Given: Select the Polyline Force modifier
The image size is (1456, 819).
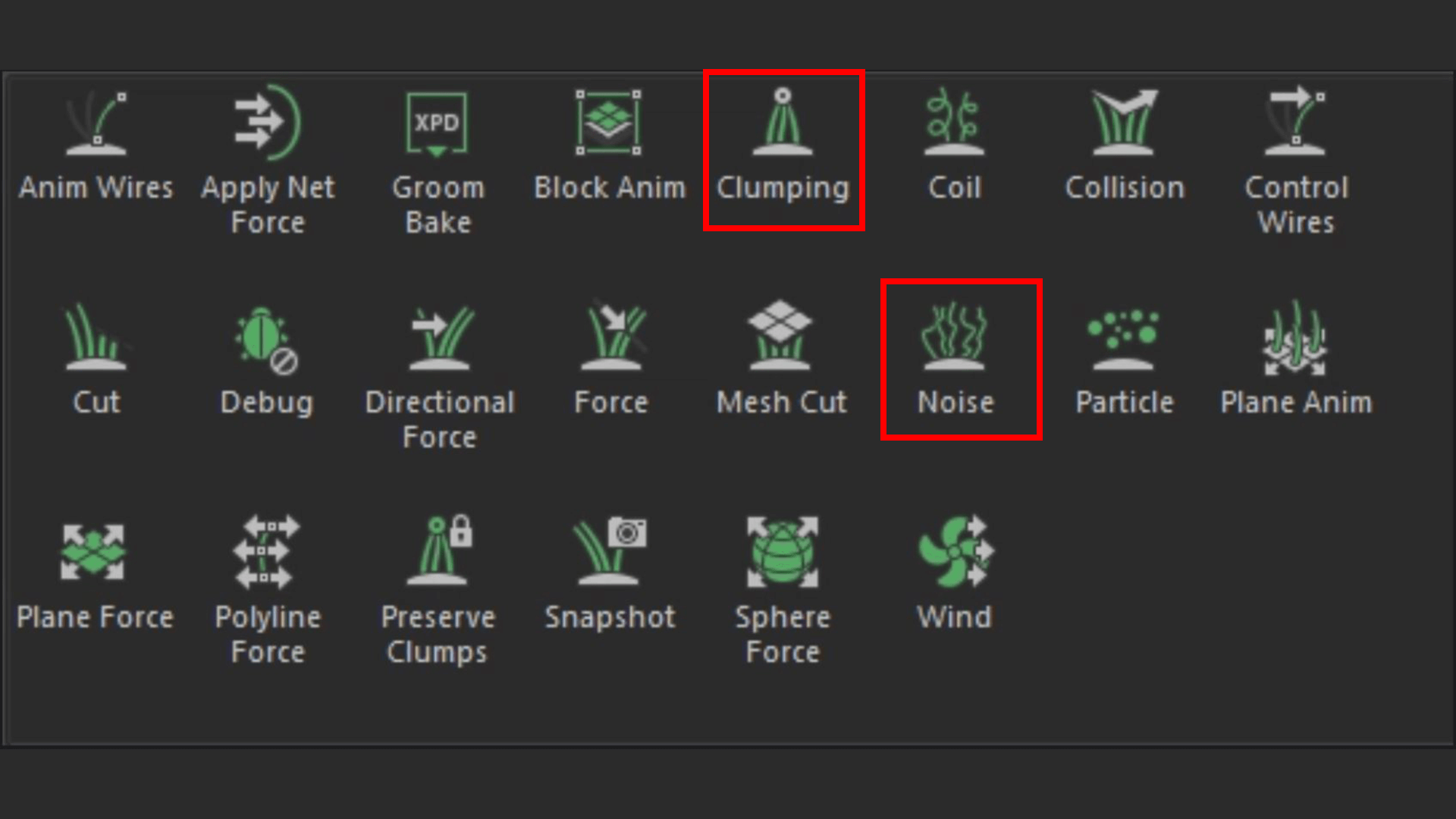Looking at the screenshot, I should click(x=265, y=552).
